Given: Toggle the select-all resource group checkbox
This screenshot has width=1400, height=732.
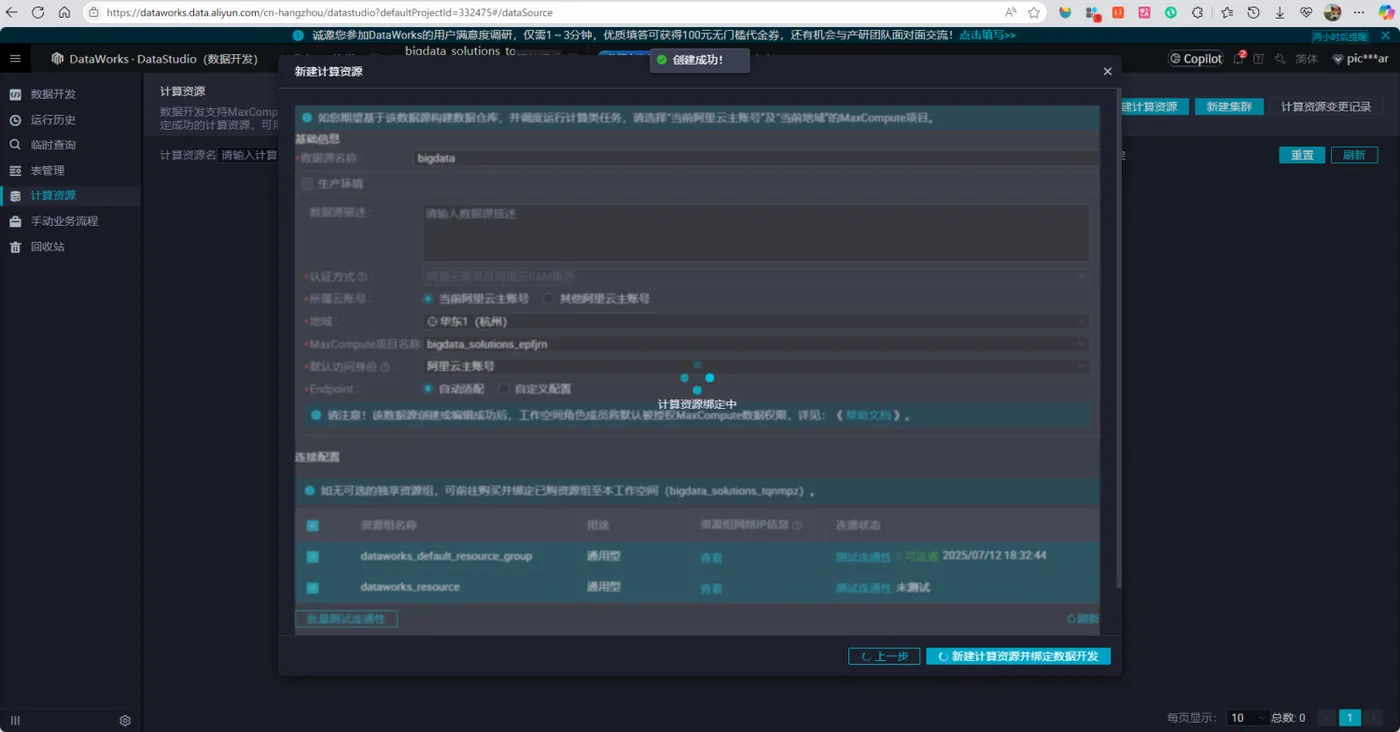Looking at the screenshot, I should tap(313, 526).
